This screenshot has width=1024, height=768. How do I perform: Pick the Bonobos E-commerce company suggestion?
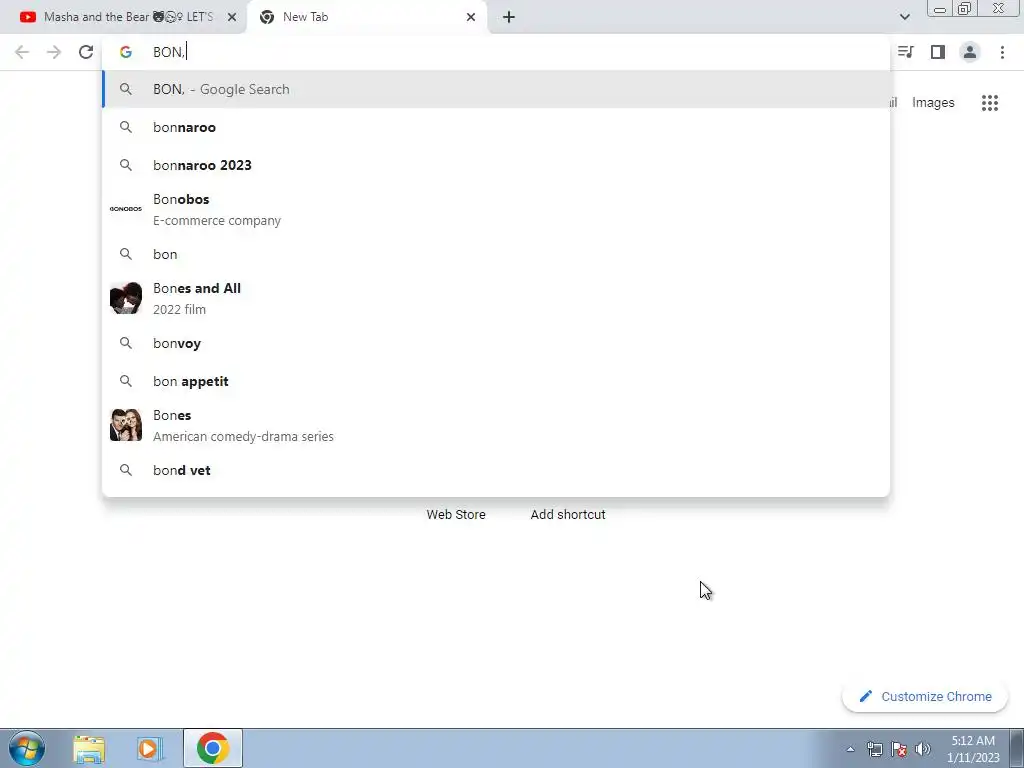[496, 210]
